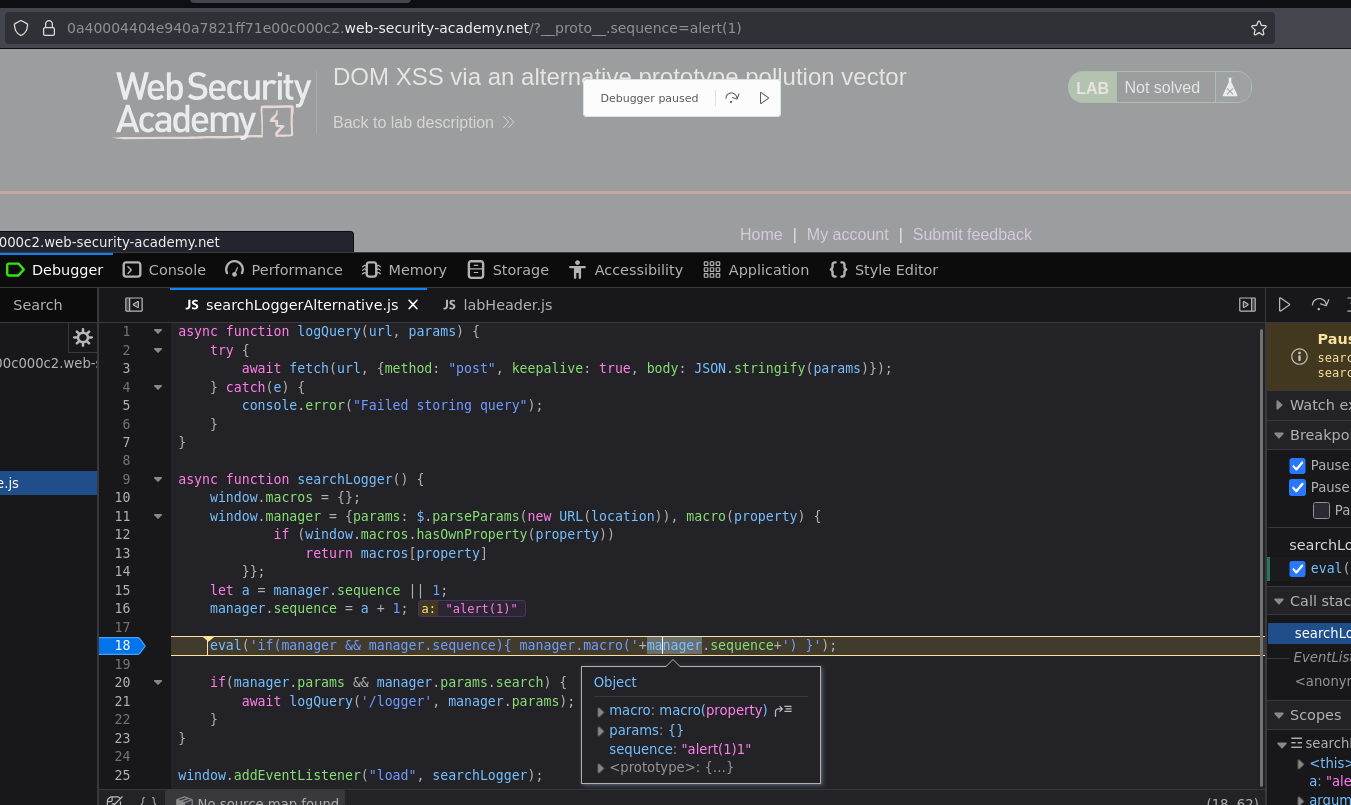Collapse the breakpoints pane with the right toggle icon
This screenshot has width=1351, height=805.
point(1247,305)
